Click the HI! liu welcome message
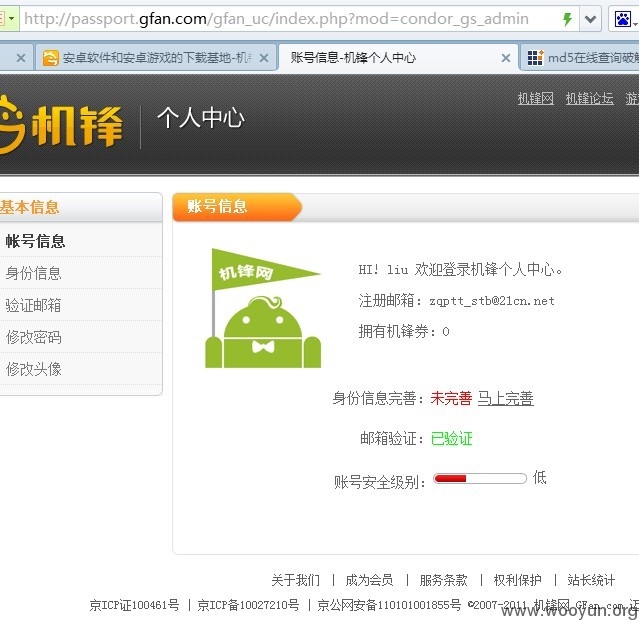 tap(461, 269)
